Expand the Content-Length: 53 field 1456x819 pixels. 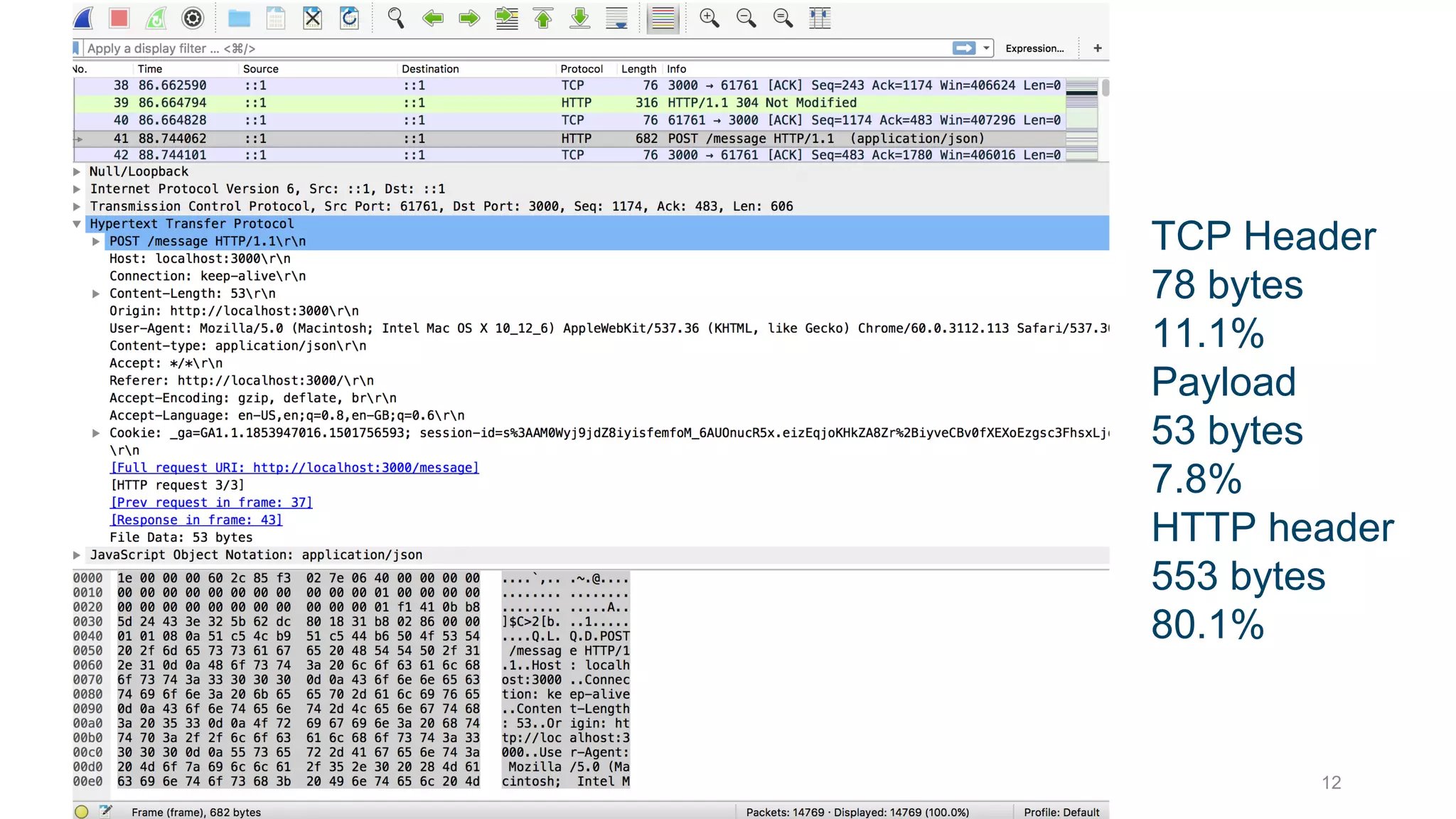pyautogui.click(x=96, y=294)
